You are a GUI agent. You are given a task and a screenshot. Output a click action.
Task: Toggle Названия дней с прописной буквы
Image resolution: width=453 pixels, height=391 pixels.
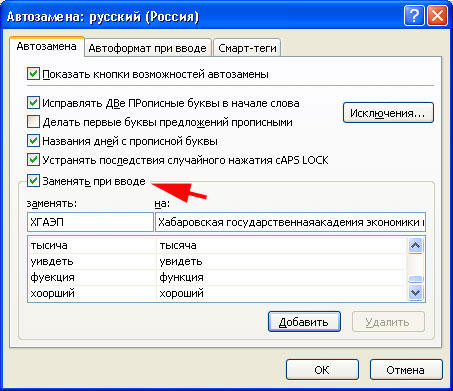33,141
